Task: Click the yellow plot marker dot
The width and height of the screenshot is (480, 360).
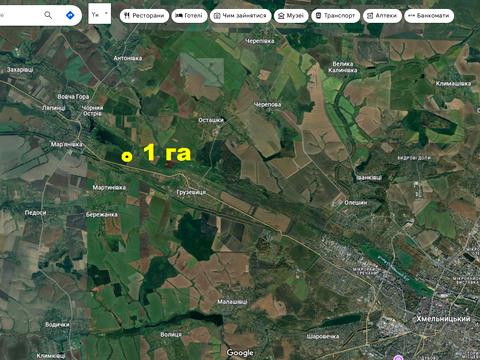Action: coord(127,157)
